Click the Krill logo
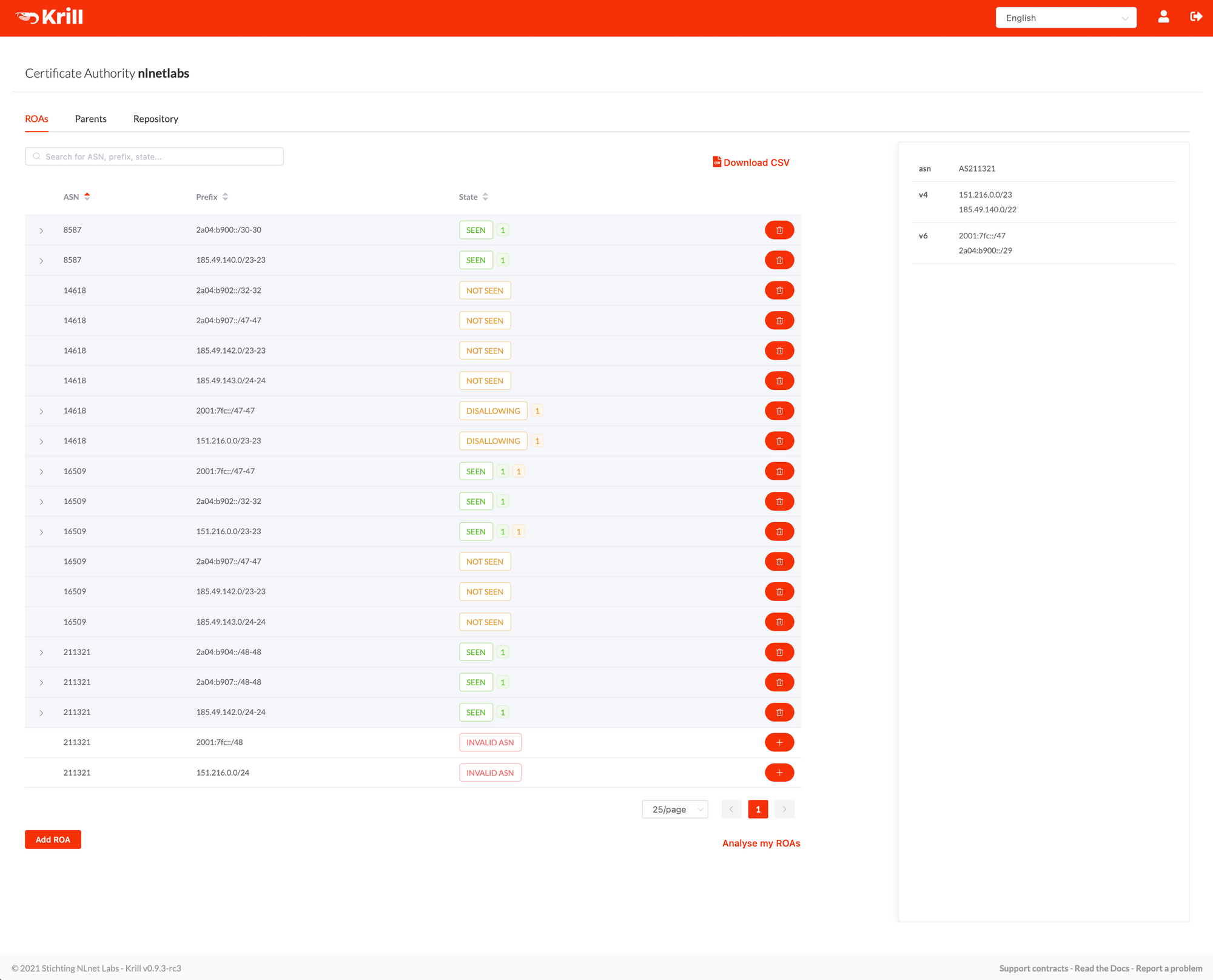 (50, 17)
